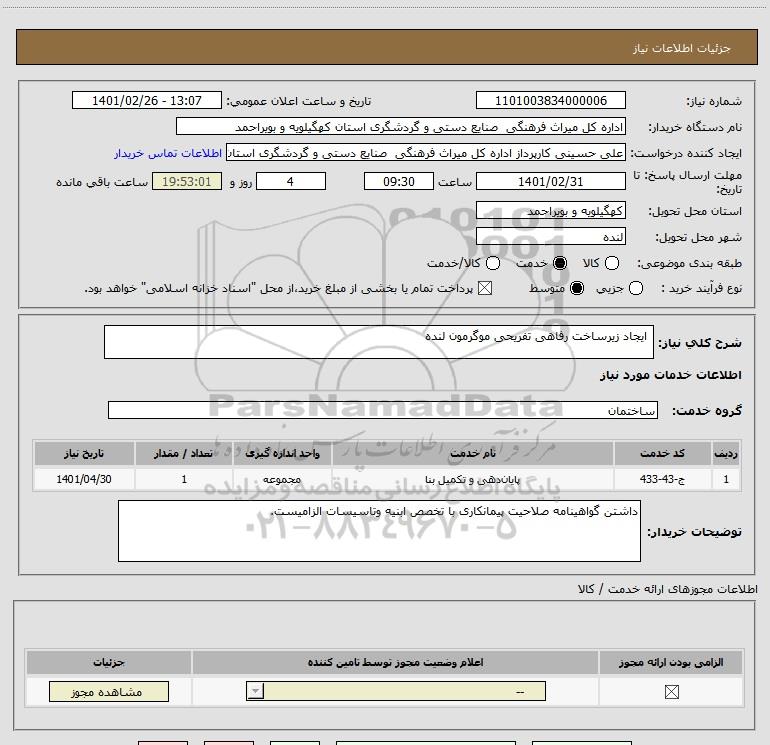770x745 pixels.
Task: Click the ردیف column header
Action: tap(726, 453)
